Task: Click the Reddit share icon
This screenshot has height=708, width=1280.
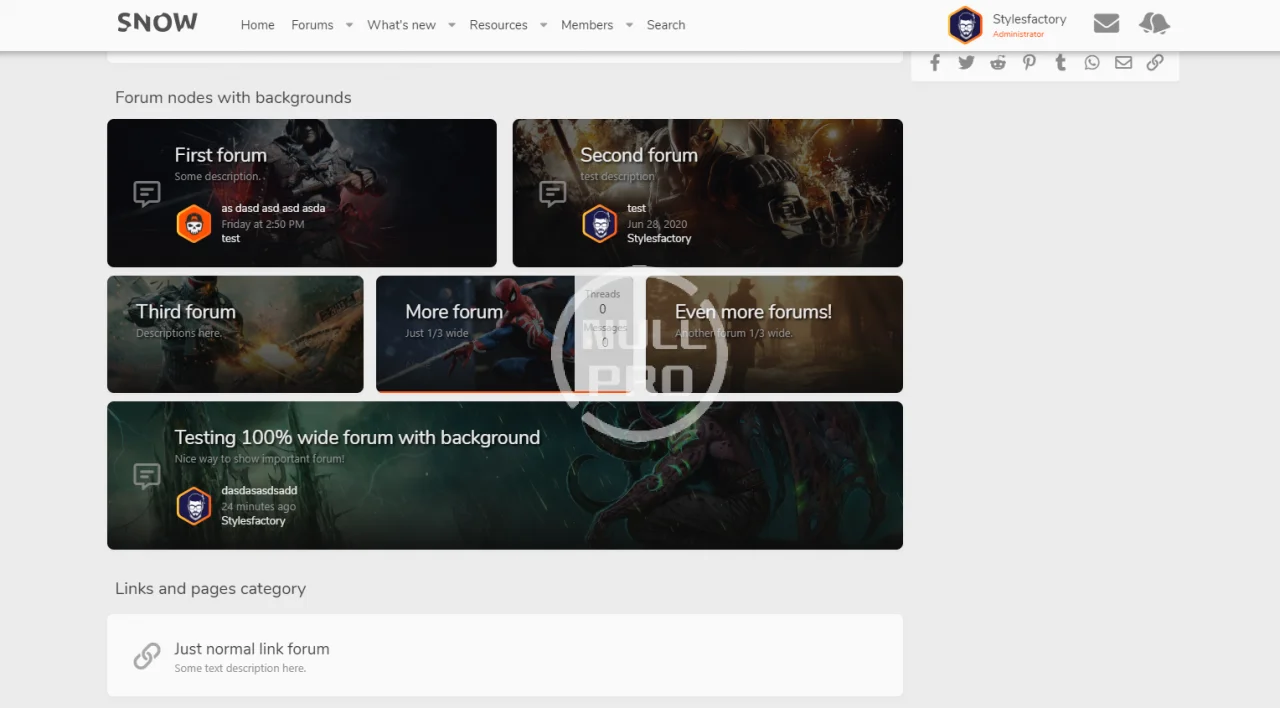Action: [998, 63]
